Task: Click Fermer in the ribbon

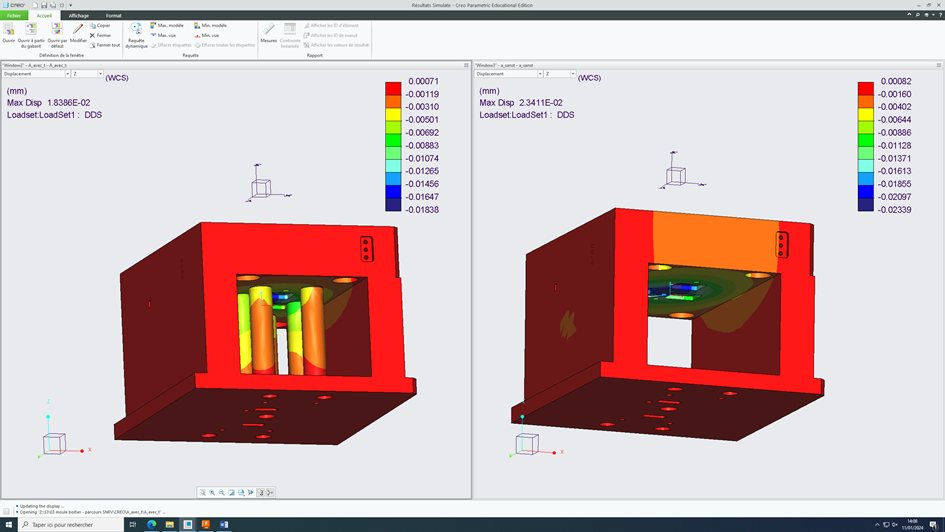Action: tap(100, 35)
